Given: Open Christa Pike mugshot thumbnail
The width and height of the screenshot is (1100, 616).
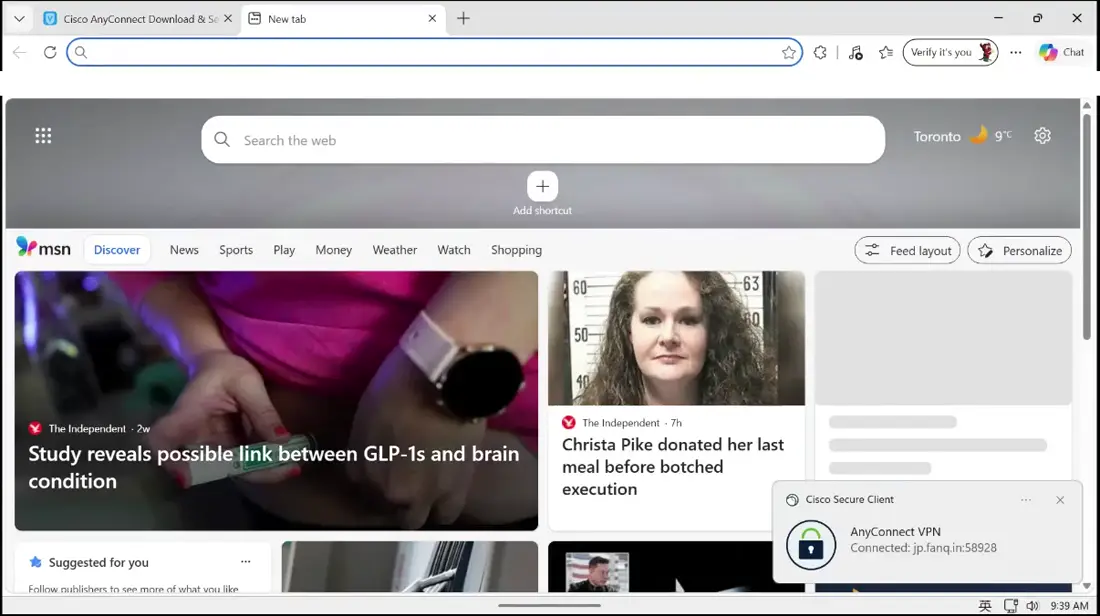Looking at the screenshot, I should coord(676,338).
